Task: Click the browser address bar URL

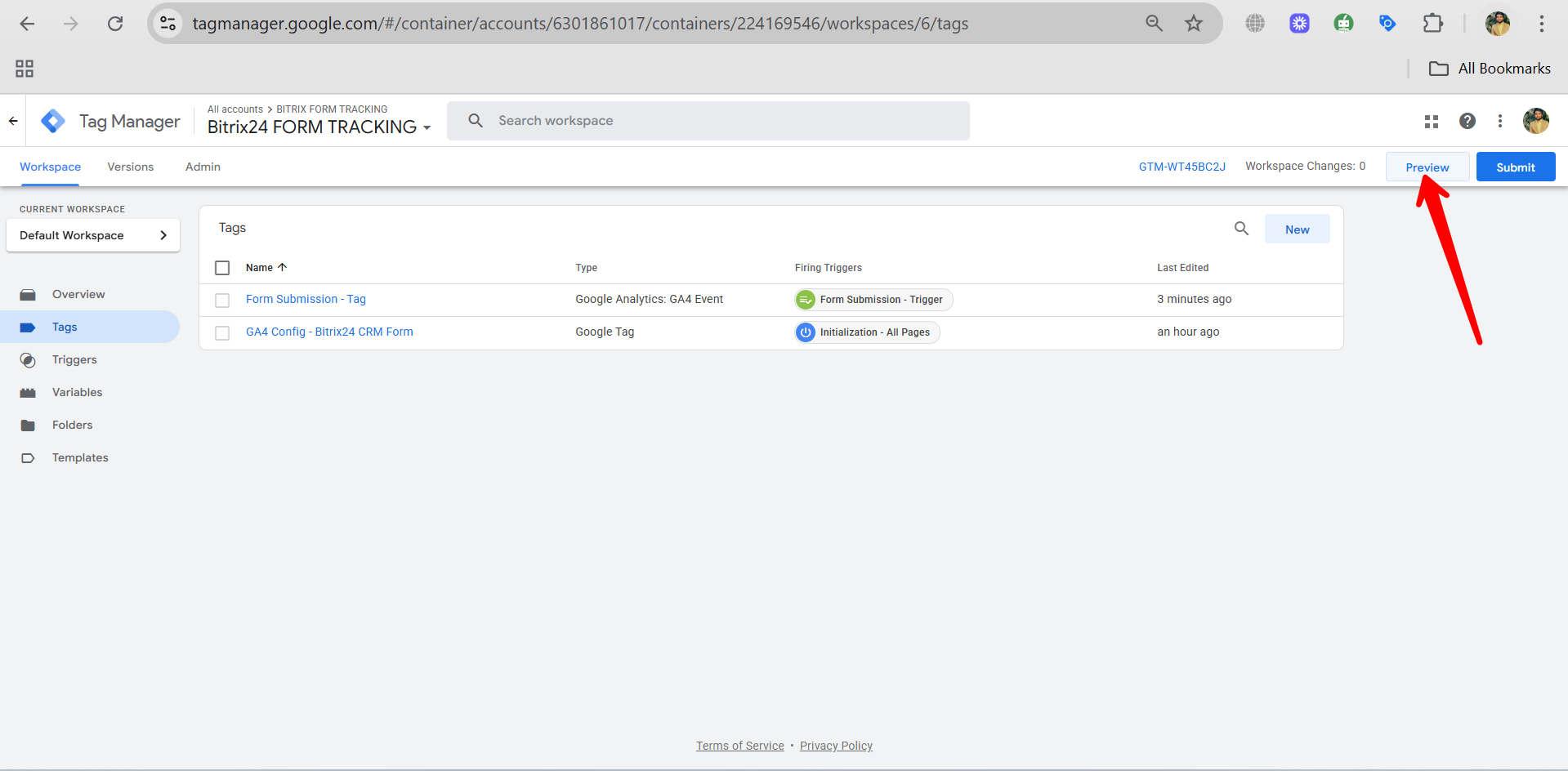Action: click(x=580, y=24)
